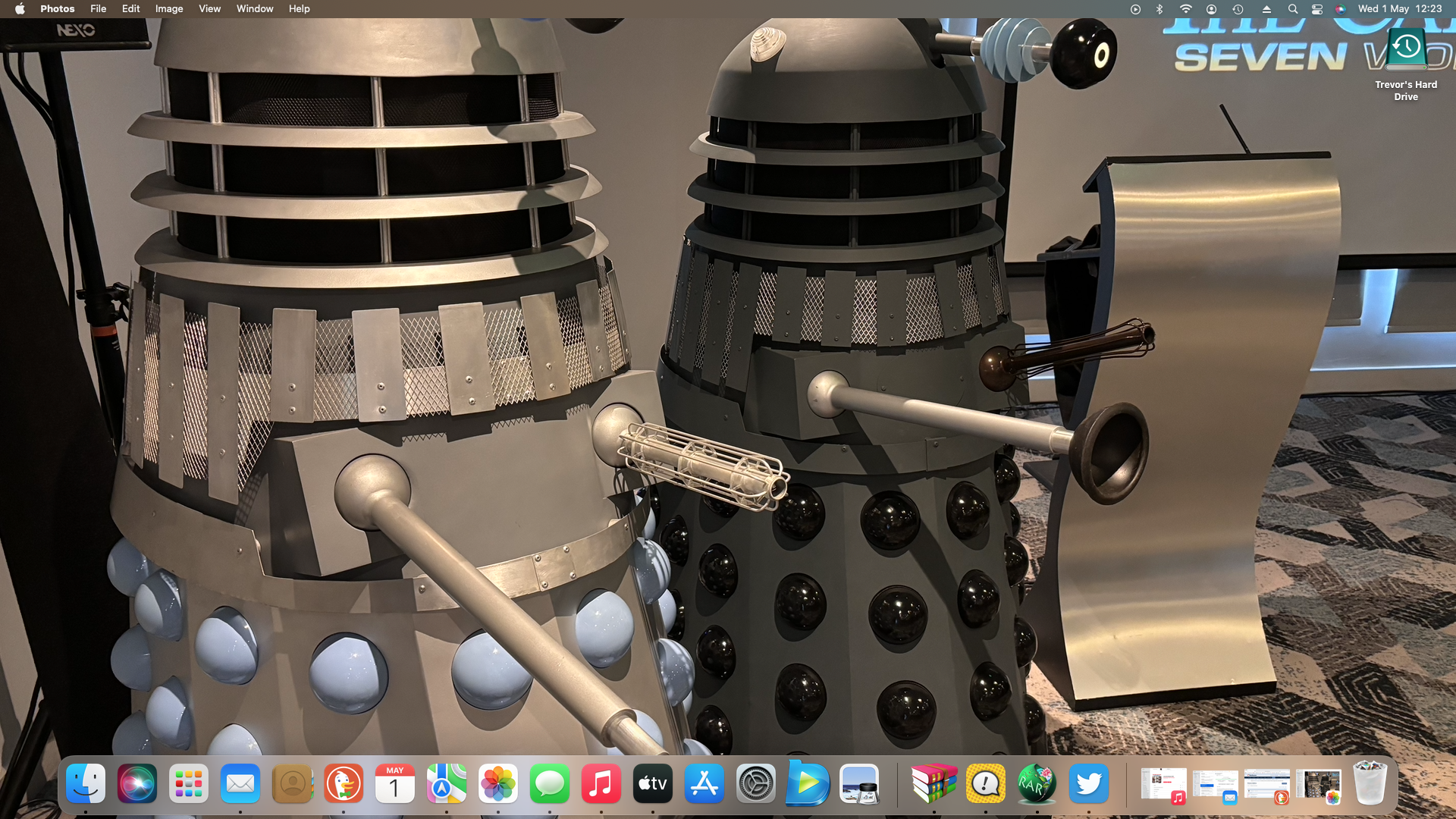Open the yellow exclamation speech-bubble app
Image resolution: width=1456 pixels, height=819 pixels.
click(x=986, y=783)
